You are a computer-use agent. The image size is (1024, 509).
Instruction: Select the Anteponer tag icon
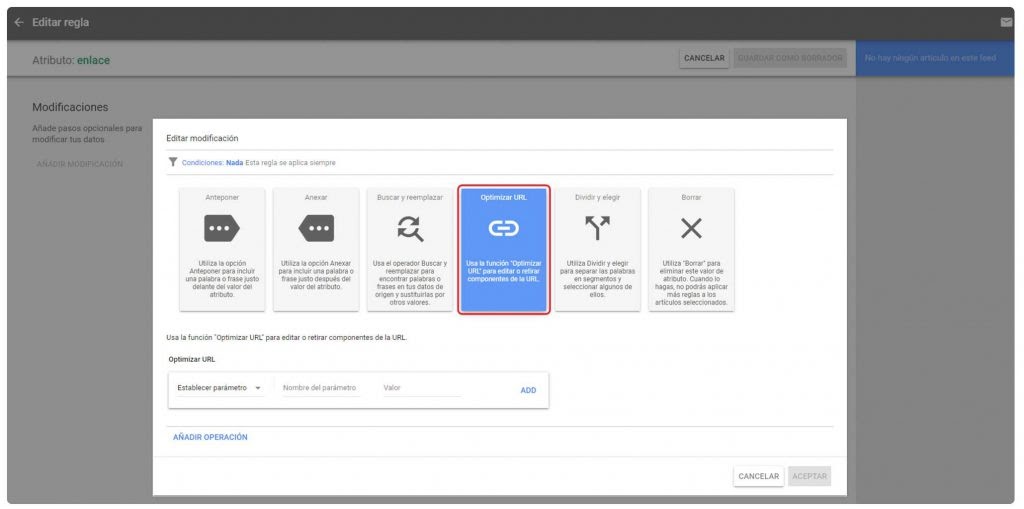(x=222, y=228)
